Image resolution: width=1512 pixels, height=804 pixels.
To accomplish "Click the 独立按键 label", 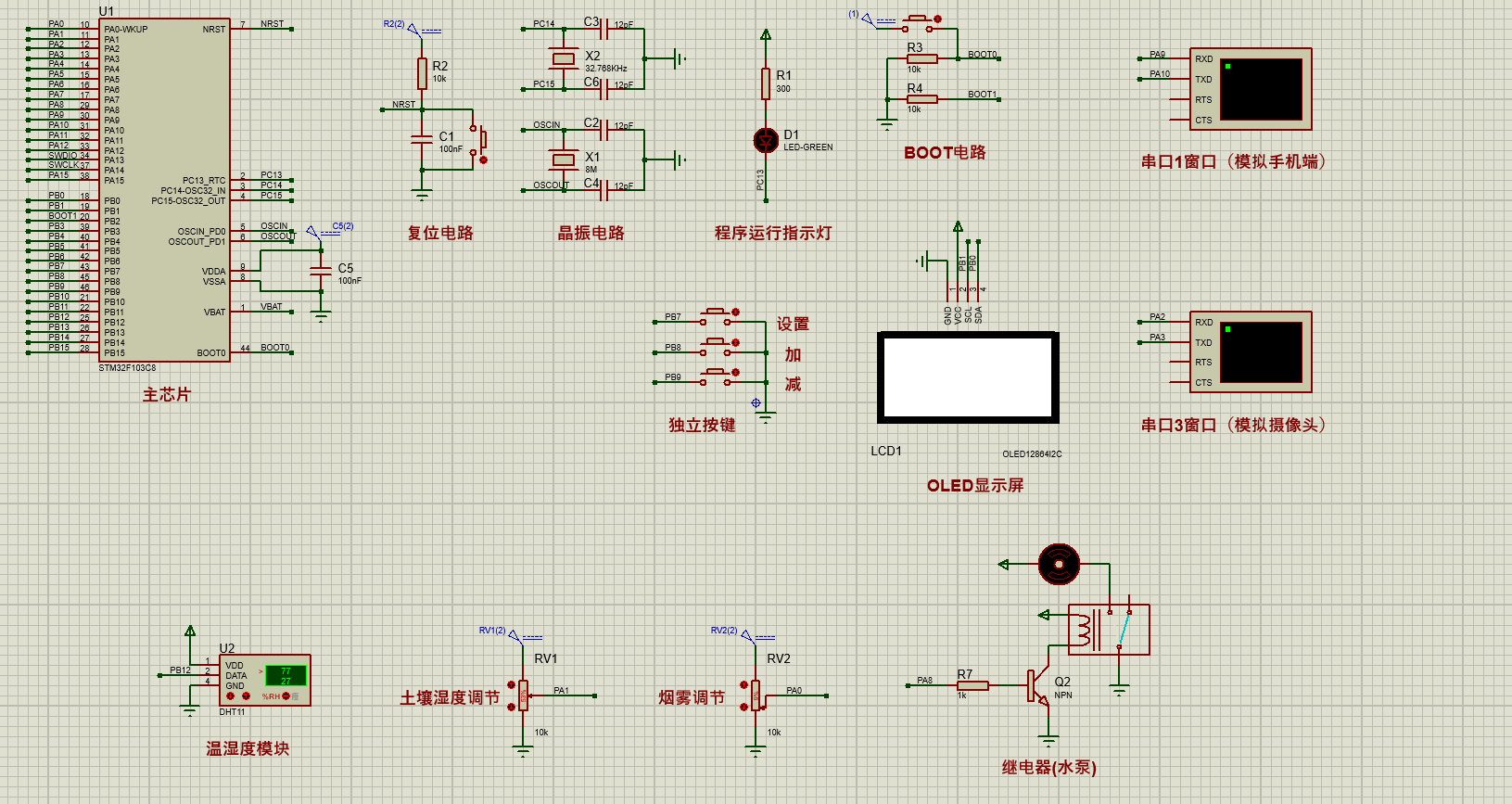I will coord(702,425).
